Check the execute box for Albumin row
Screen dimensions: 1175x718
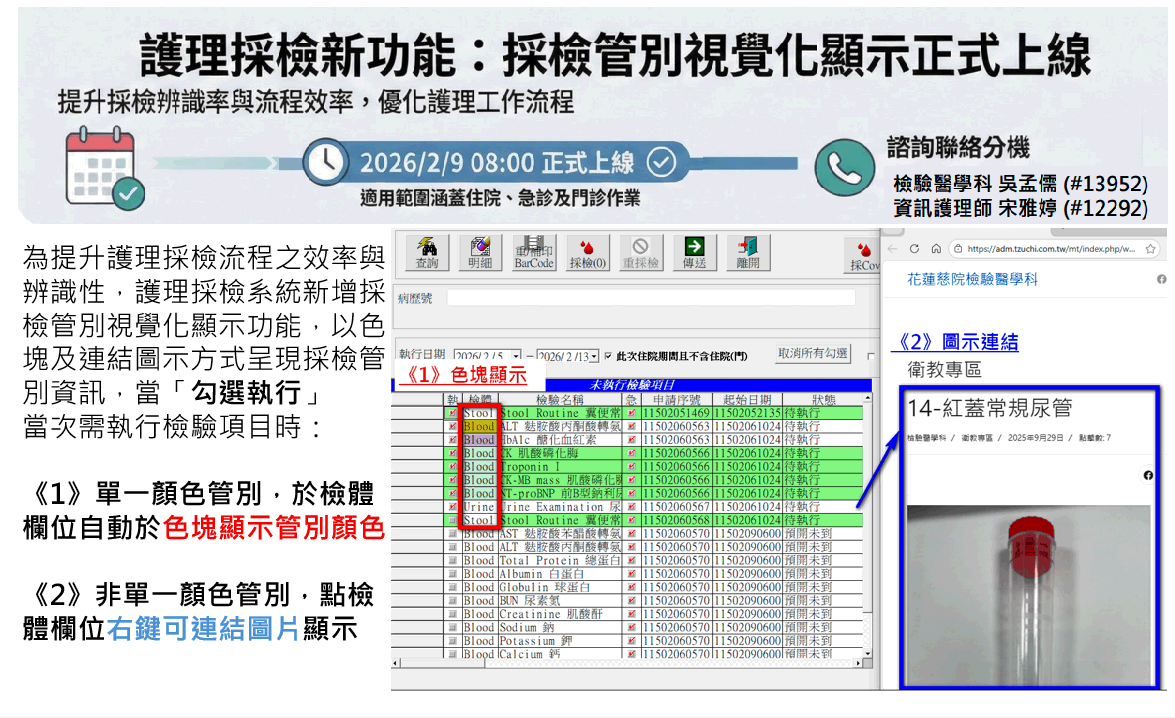pos(452,574)
